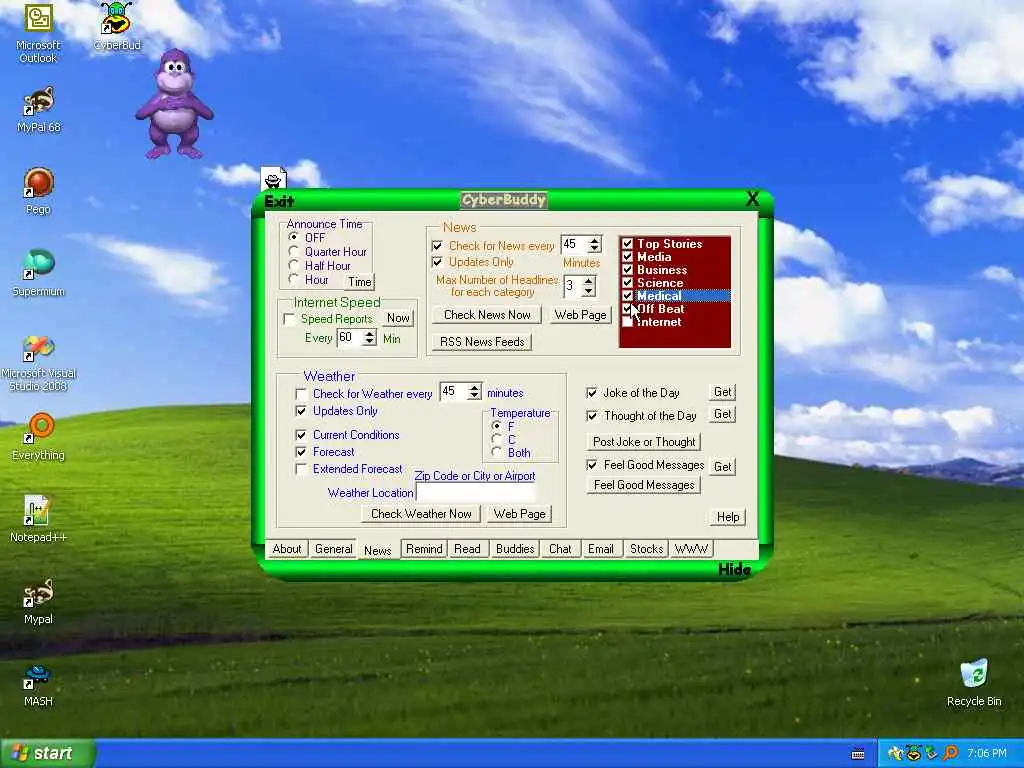Toggle Current Conditions checkbox
The width and height of the screenshot is (1024, 768).
point(301,435)
